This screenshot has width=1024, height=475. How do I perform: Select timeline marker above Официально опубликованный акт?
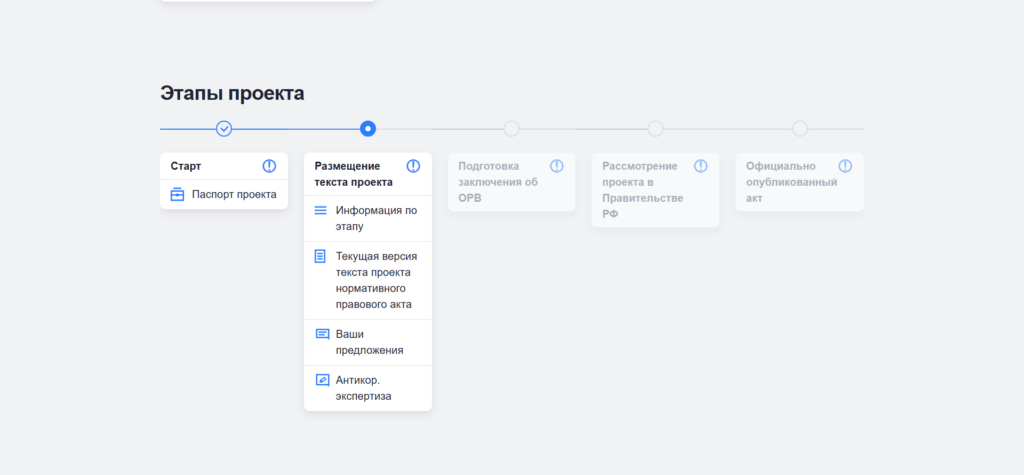coord(799,129)
